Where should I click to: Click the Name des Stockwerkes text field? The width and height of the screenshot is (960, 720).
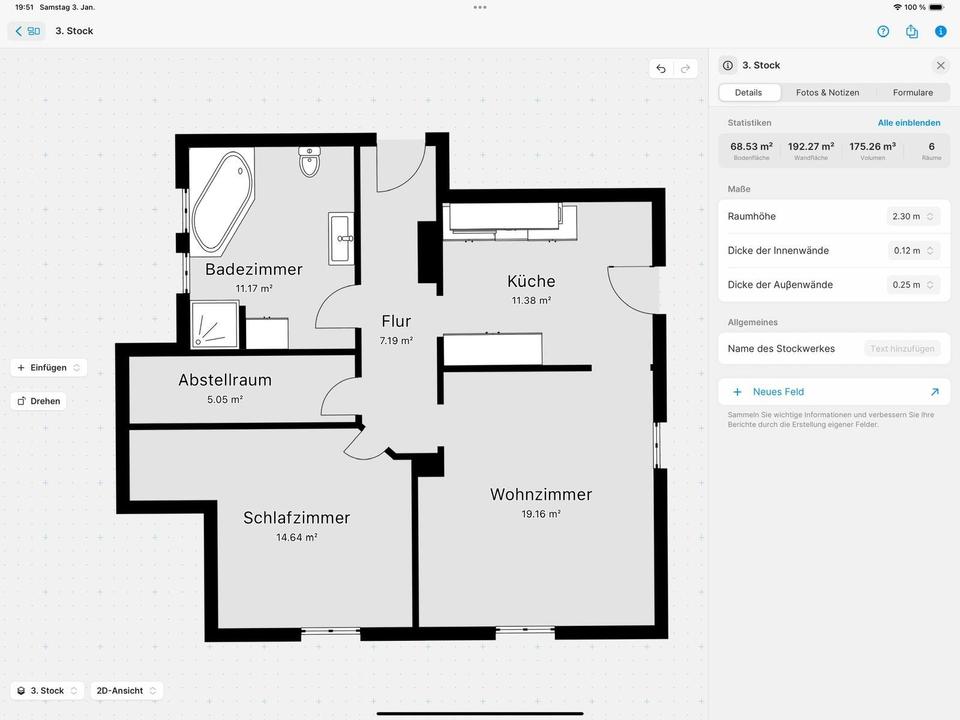click(x=901, y=349)
